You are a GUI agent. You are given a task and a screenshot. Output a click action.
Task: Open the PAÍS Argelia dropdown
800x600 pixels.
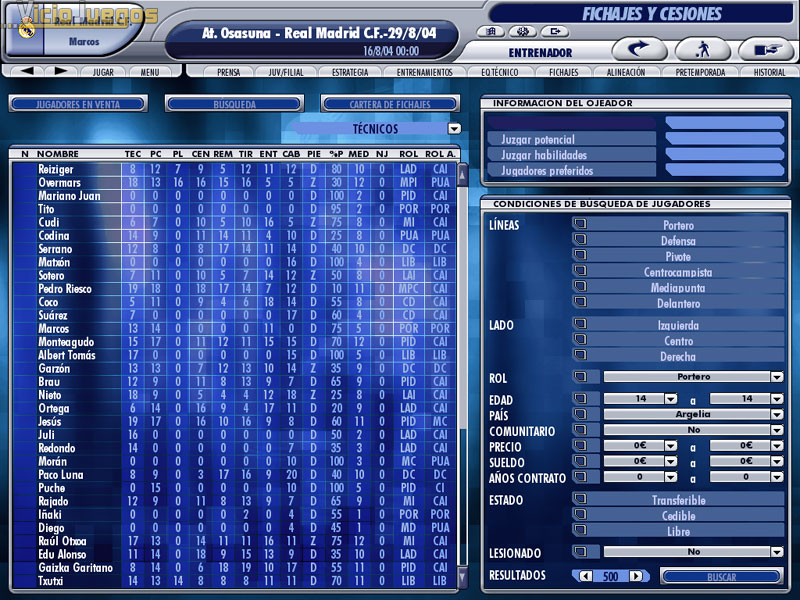777,414
